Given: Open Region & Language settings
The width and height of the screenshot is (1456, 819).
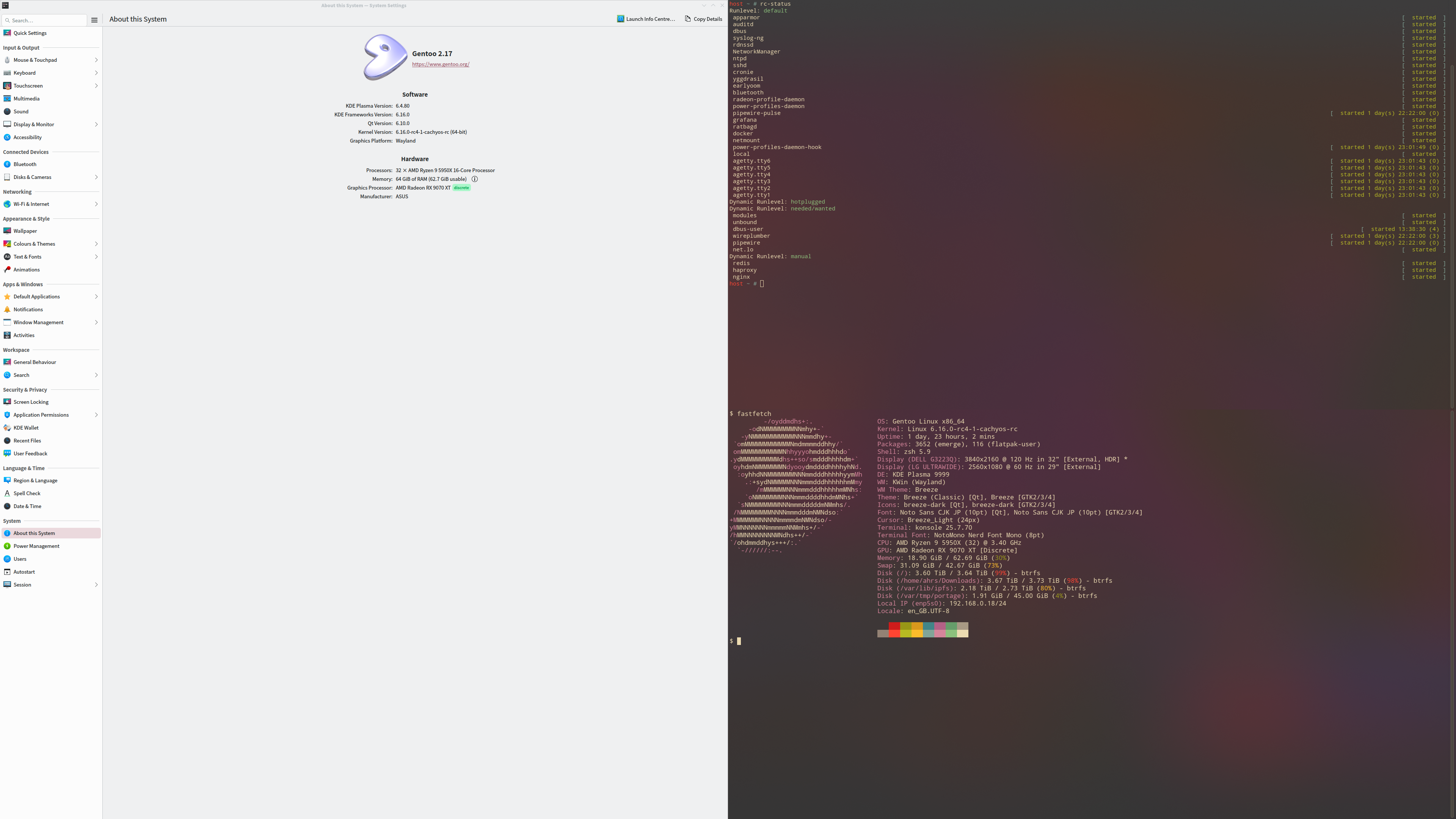Looking at the screenshot, I should (51, 480).
